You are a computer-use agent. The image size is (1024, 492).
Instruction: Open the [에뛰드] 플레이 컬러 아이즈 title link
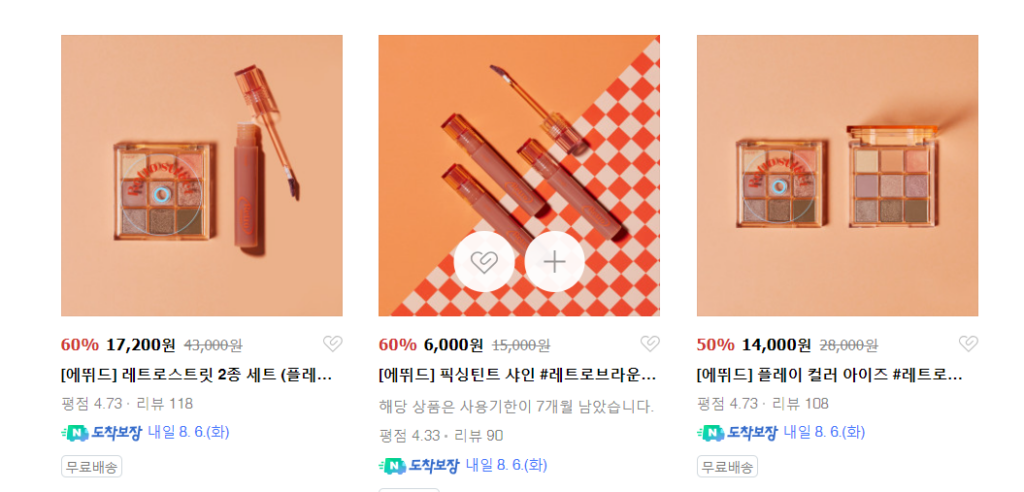829,376
